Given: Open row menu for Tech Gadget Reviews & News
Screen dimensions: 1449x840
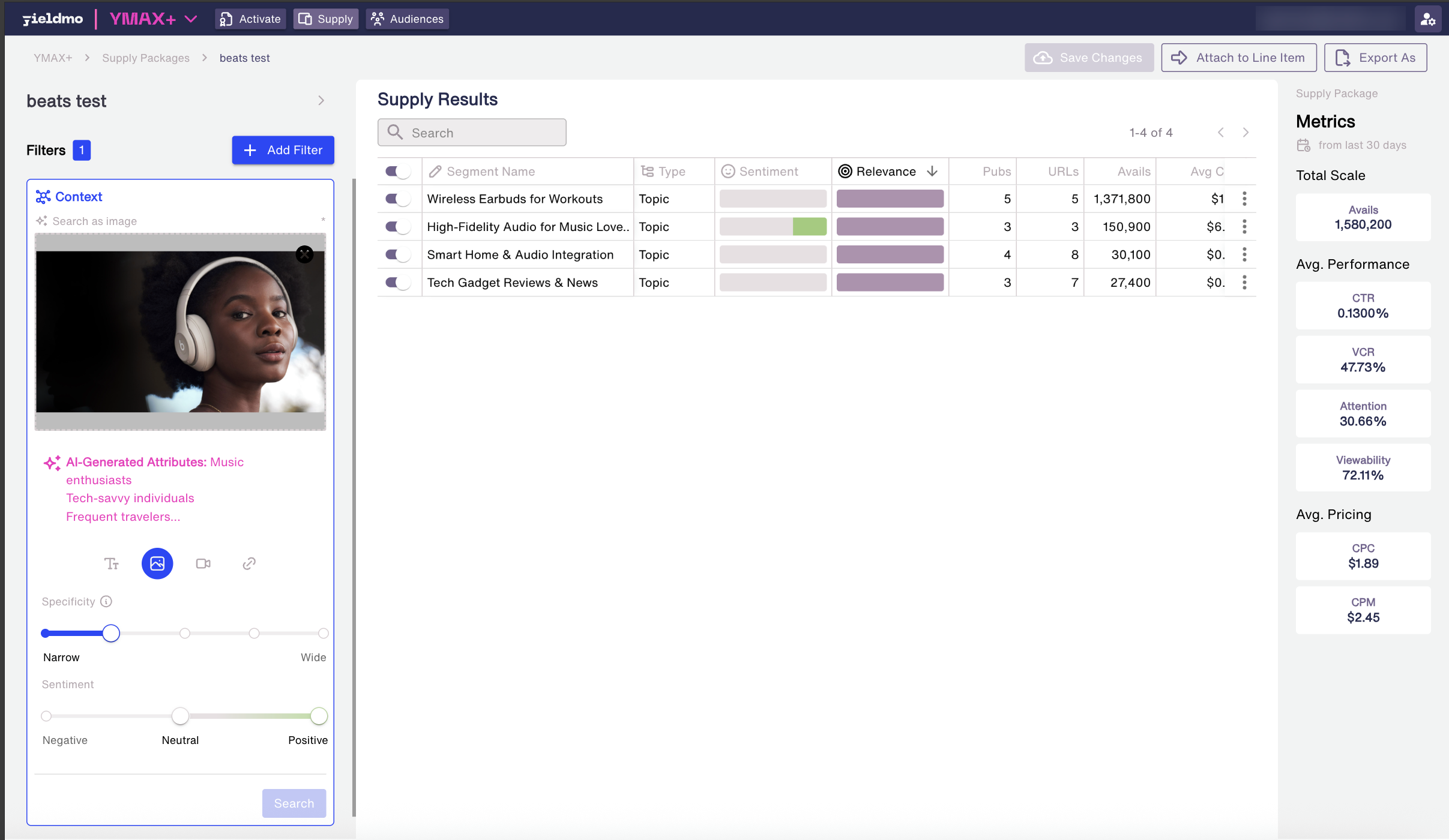Looking at the screenshot, I should click(1244, 283).
